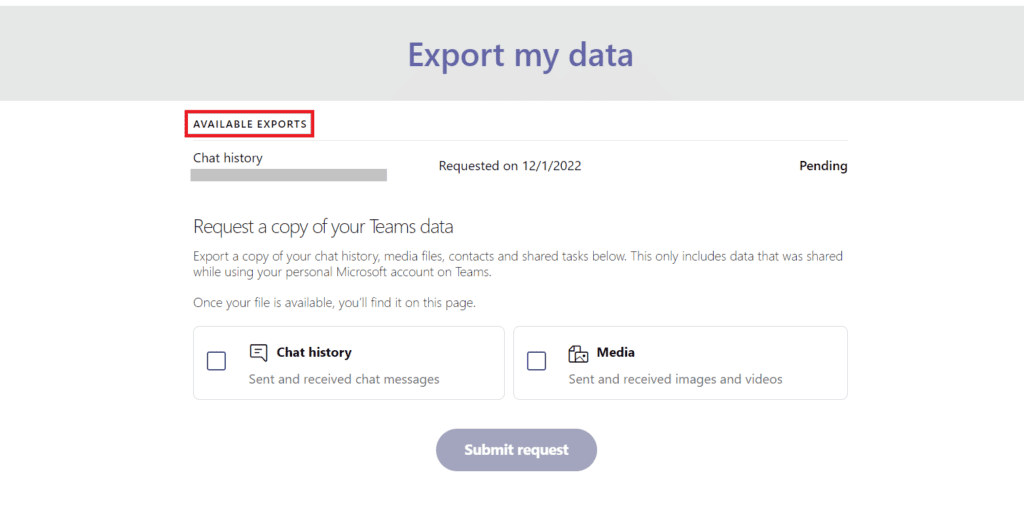Click the bold Media option label

point(615,352)
